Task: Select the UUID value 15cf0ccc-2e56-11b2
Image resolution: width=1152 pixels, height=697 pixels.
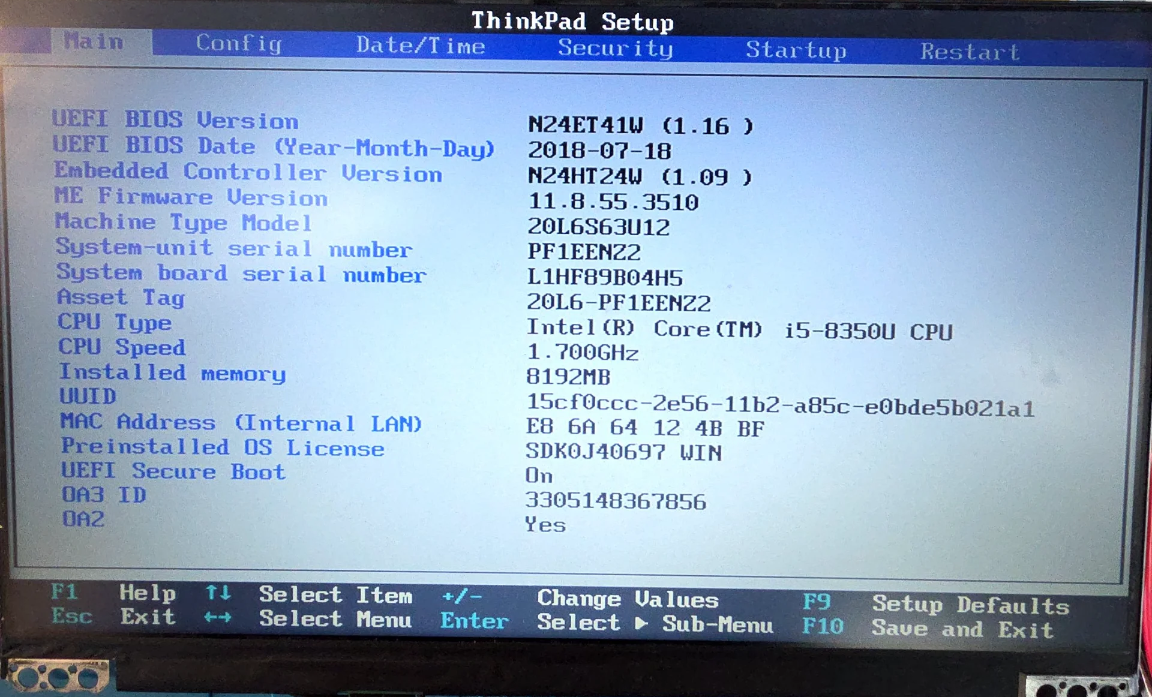Action: [780, 405]
